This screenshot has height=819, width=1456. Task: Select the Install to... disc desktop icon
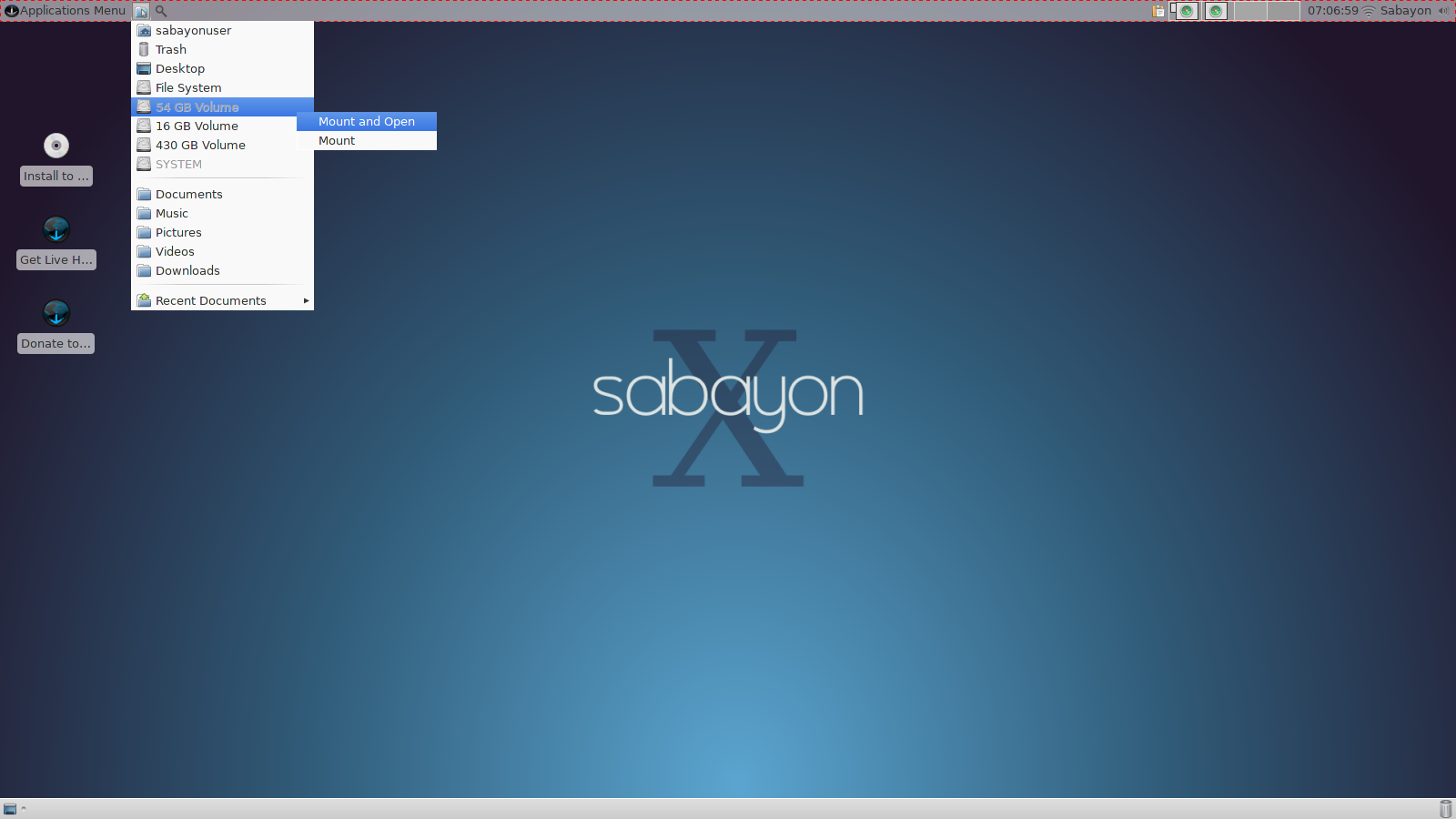coord(56,146)
